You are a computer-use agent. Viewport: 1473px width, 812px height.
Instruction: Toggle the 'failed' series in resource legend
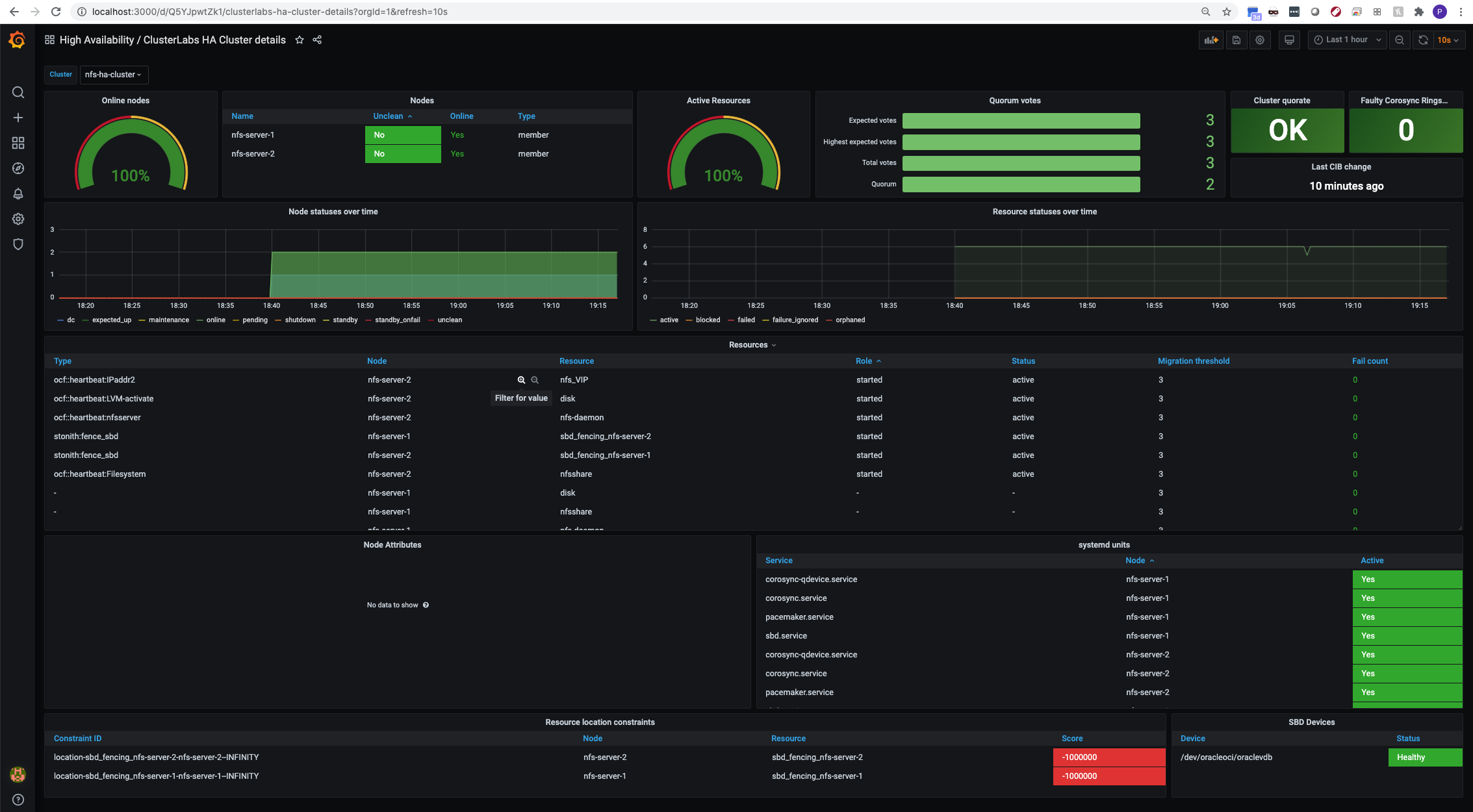[746, 320]
